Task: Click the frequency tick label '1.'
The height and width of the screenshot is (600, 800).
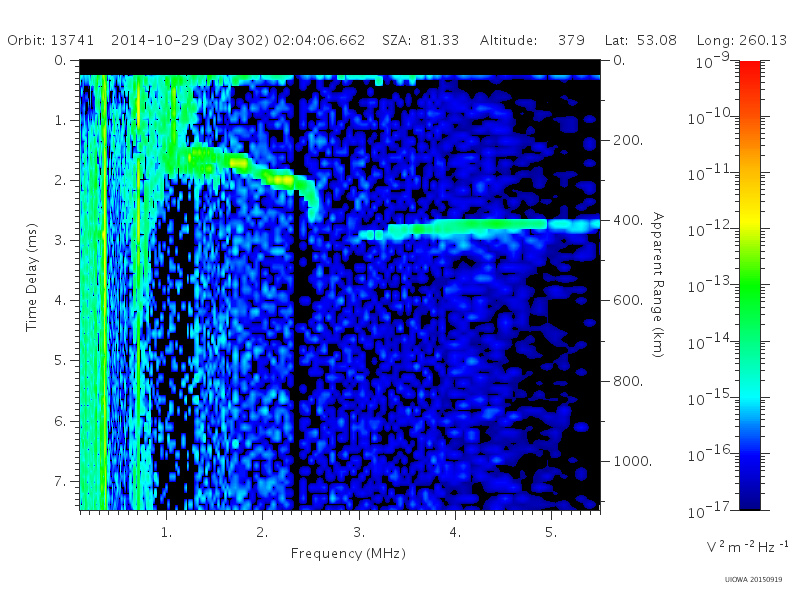Action: tap(166, 532)
